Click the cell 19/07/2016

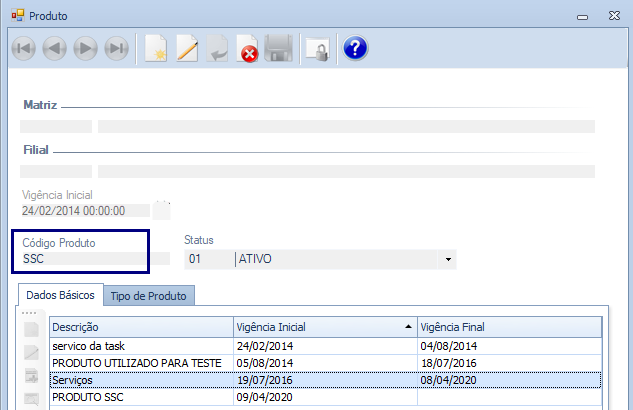pos(325,380)
